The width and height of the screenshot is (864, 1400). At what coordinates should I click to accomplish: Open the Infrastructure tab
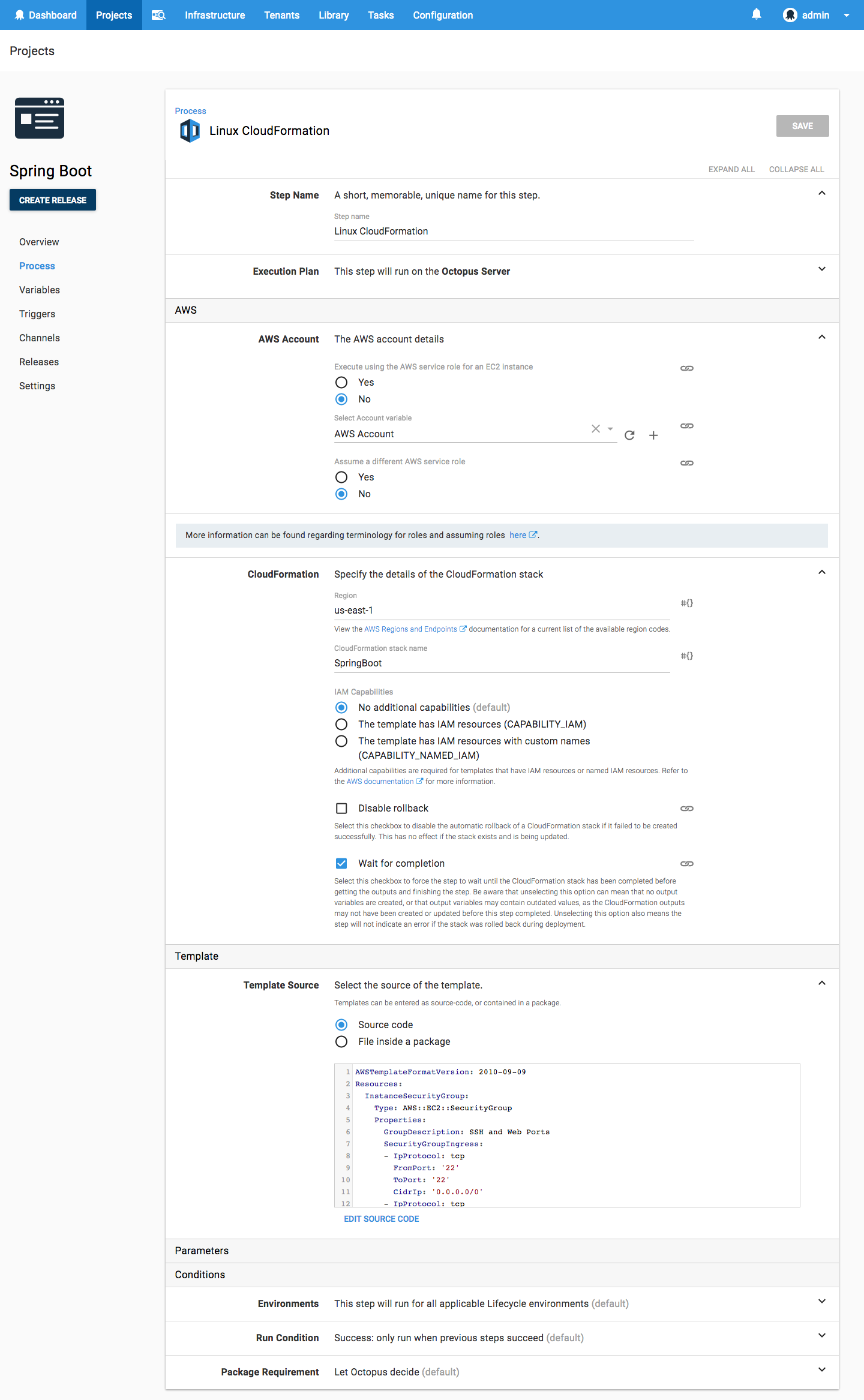point(215,15)
